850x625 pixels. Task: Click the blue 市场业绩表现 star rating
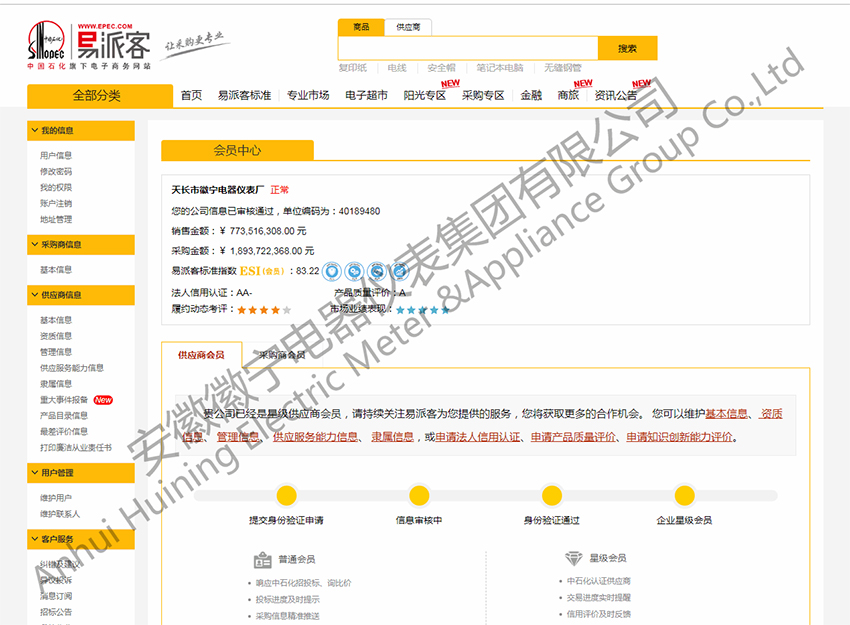point(423,310)
